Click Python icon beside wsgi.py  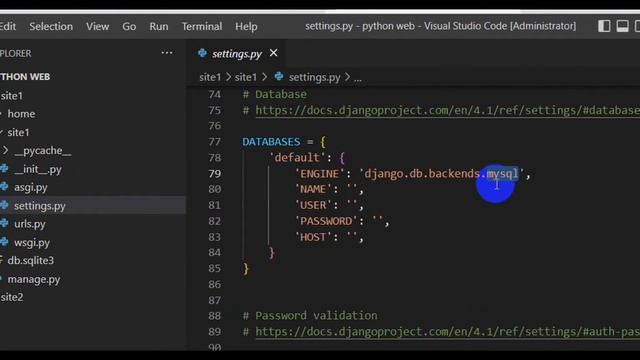click(x=4, y=242)
